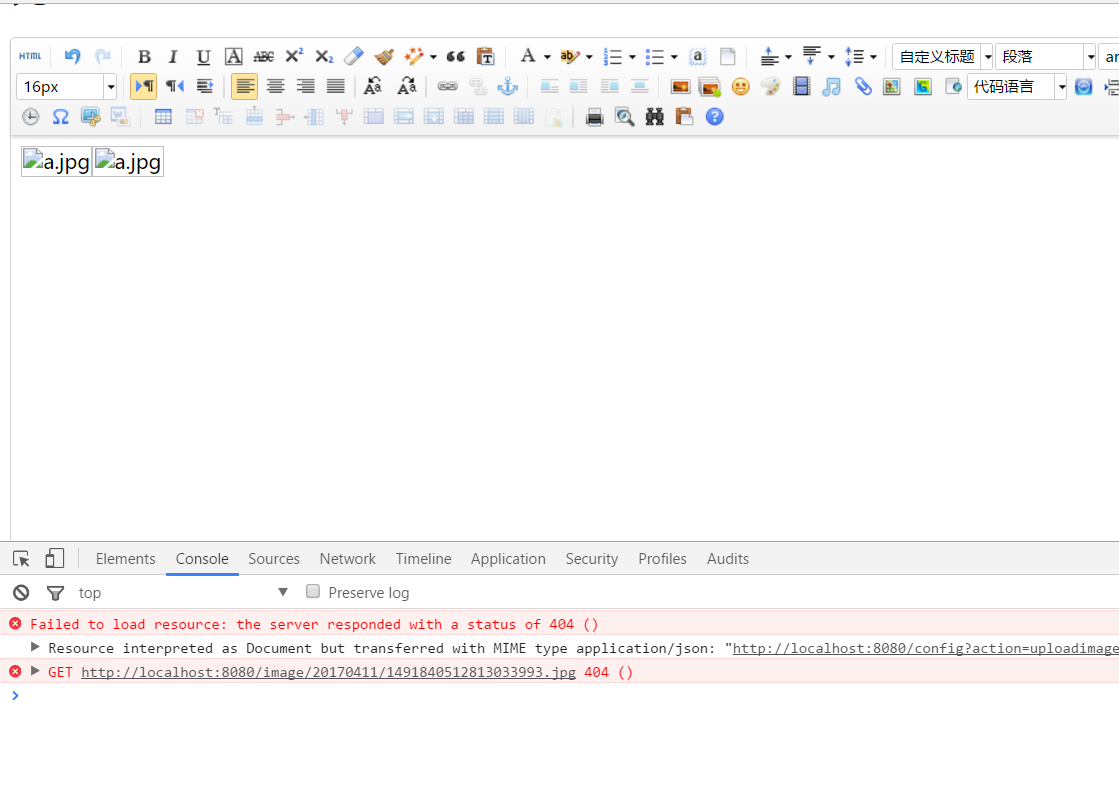The height and width of the screenshot is (791, 1119).
Task: Insert a table
Action: 163,116
